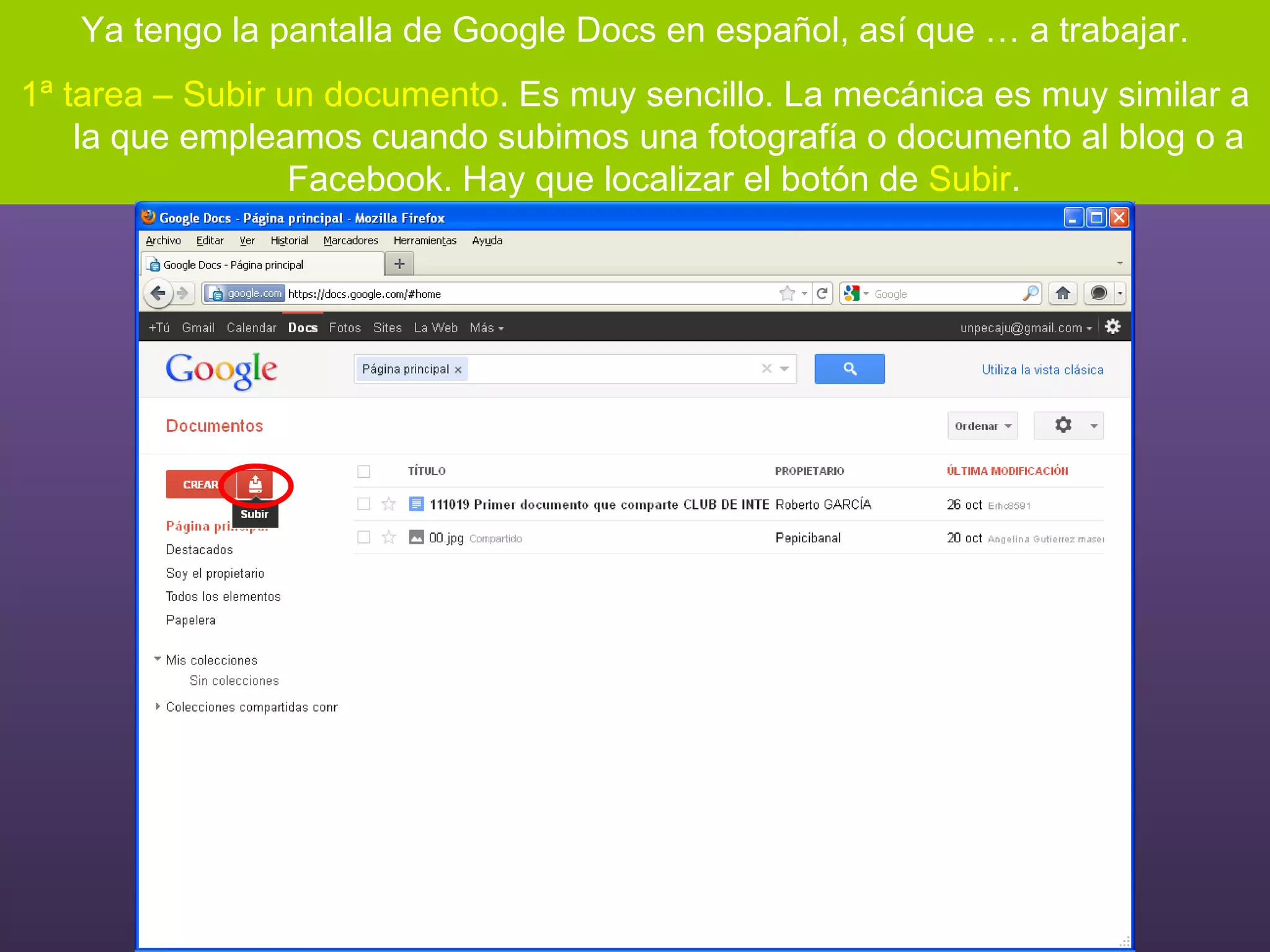Open the 00.jpg file title
This screenshot has width=1270, height=952.
(x=446, y=538)
